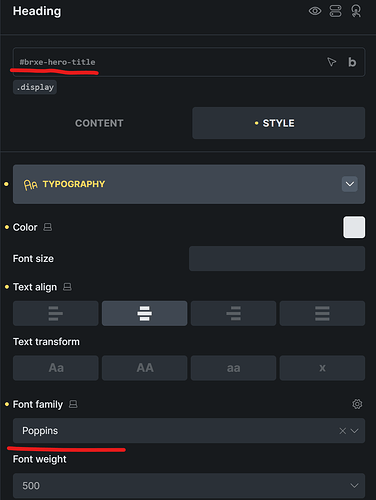376x500 pixels.
Task: Open the Font weight 500 dropdown
Action: [x=189, y=485]
